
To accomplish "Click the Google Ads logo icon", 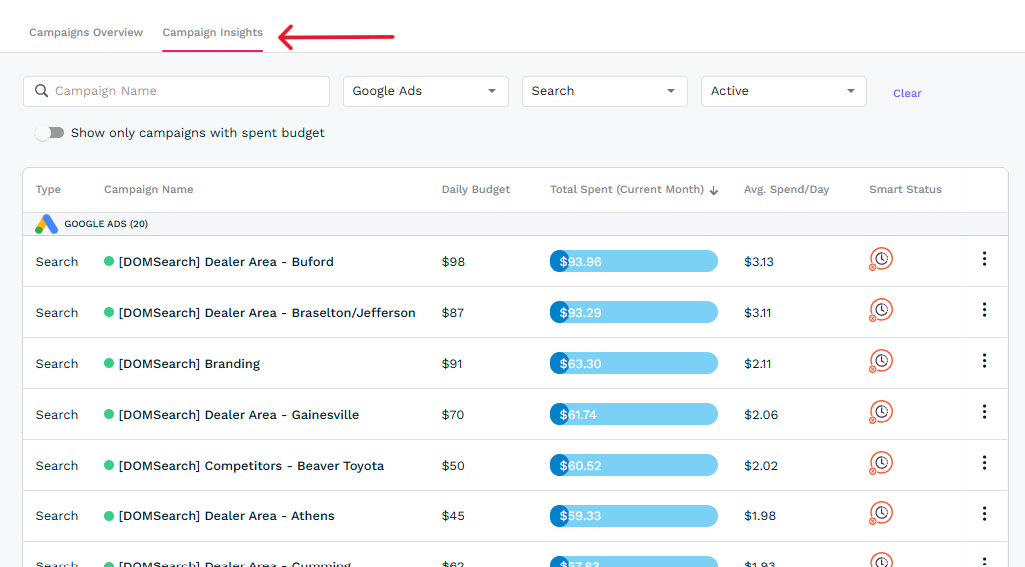I will (x=47, y=224).
